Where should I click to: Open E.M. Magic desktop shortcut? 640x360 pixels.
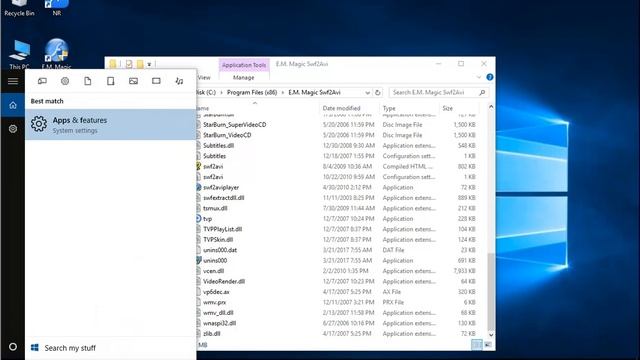click(x=56, y=54)
